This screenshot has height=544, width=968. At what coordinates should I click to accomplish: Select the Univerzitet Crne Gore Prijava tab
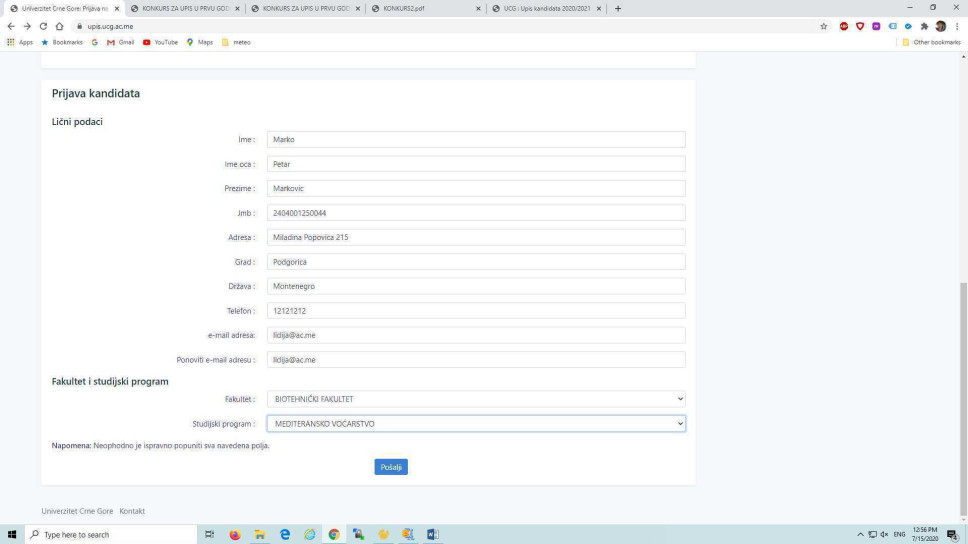64,9
